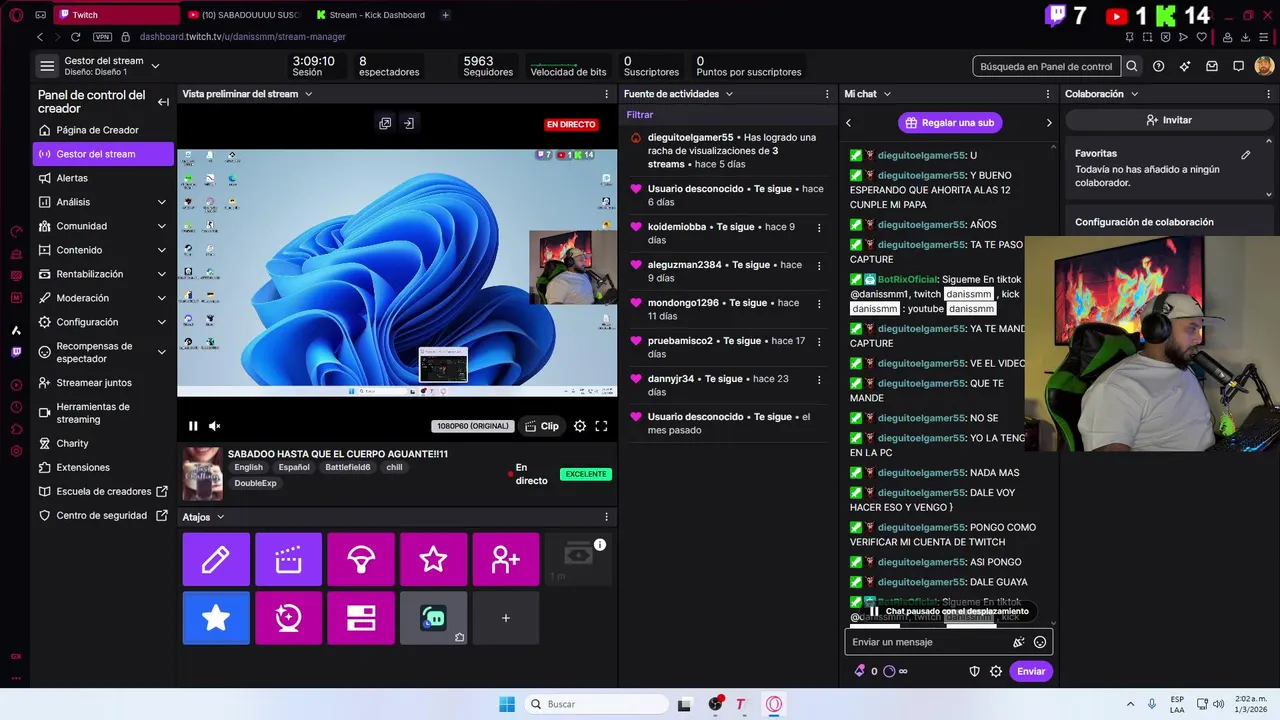Open the Mi chat panel dropdown
1280x720 pixels.
(887, 94)
